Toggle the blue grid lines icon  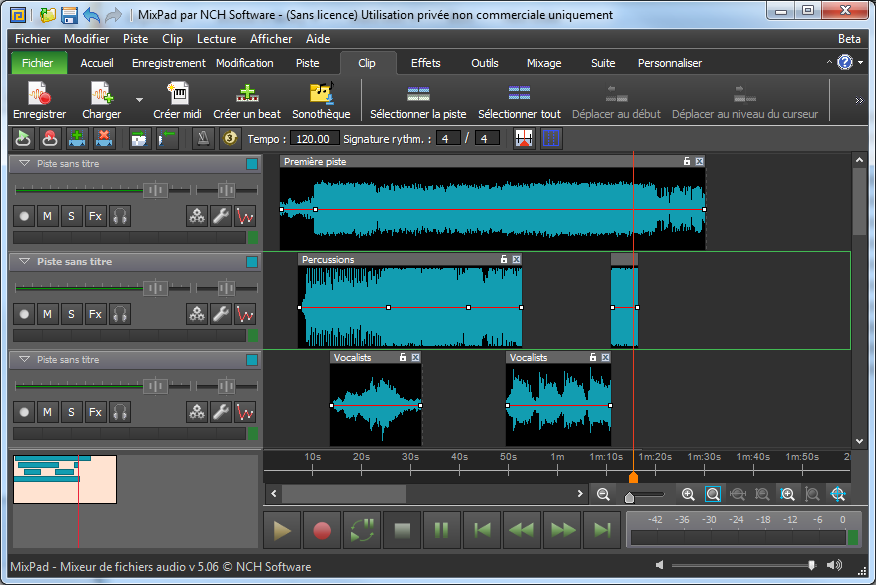551,139
